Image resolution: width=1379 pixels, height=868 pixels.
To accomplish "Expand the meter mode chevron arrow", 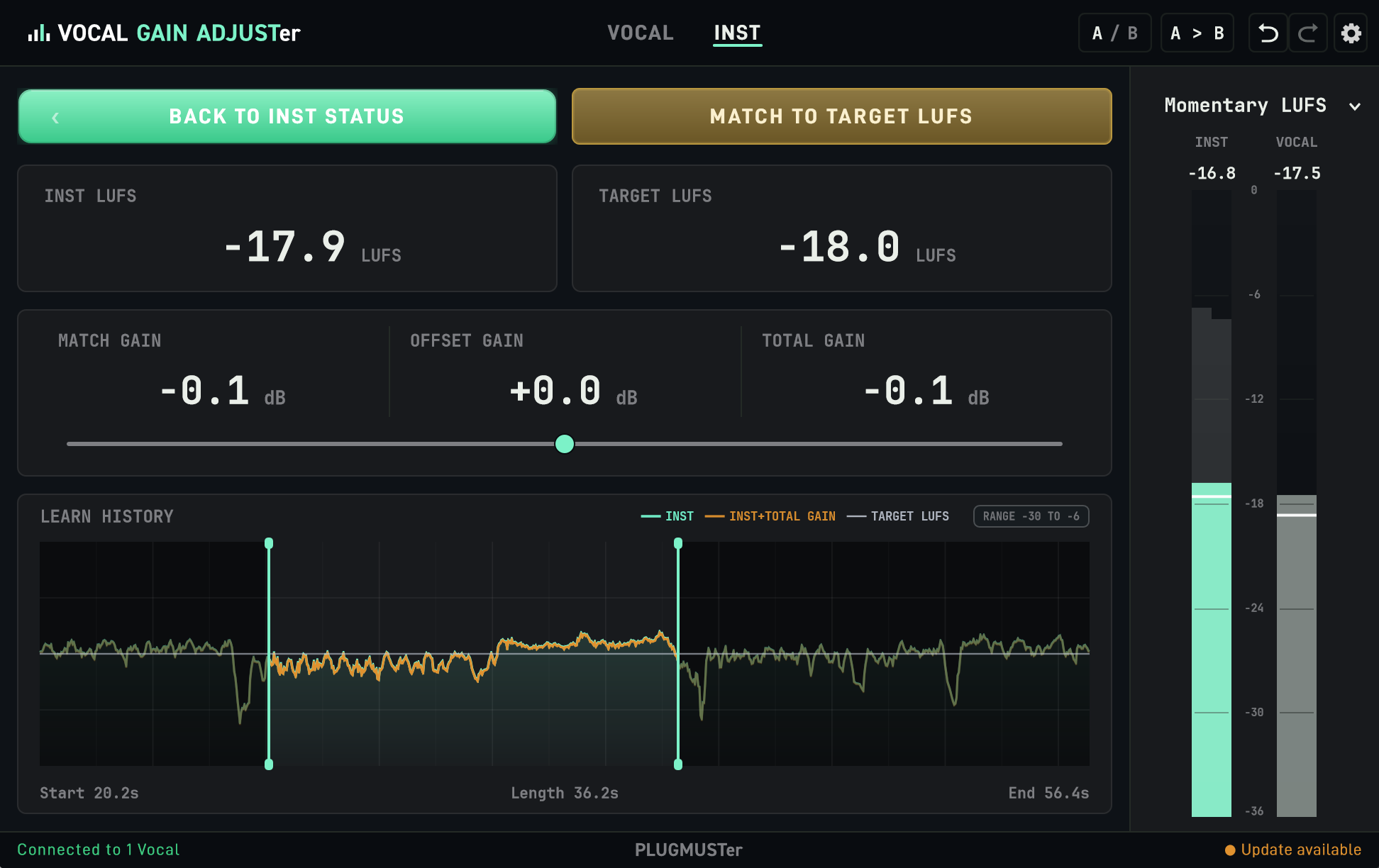I will tap(1355, 106).
